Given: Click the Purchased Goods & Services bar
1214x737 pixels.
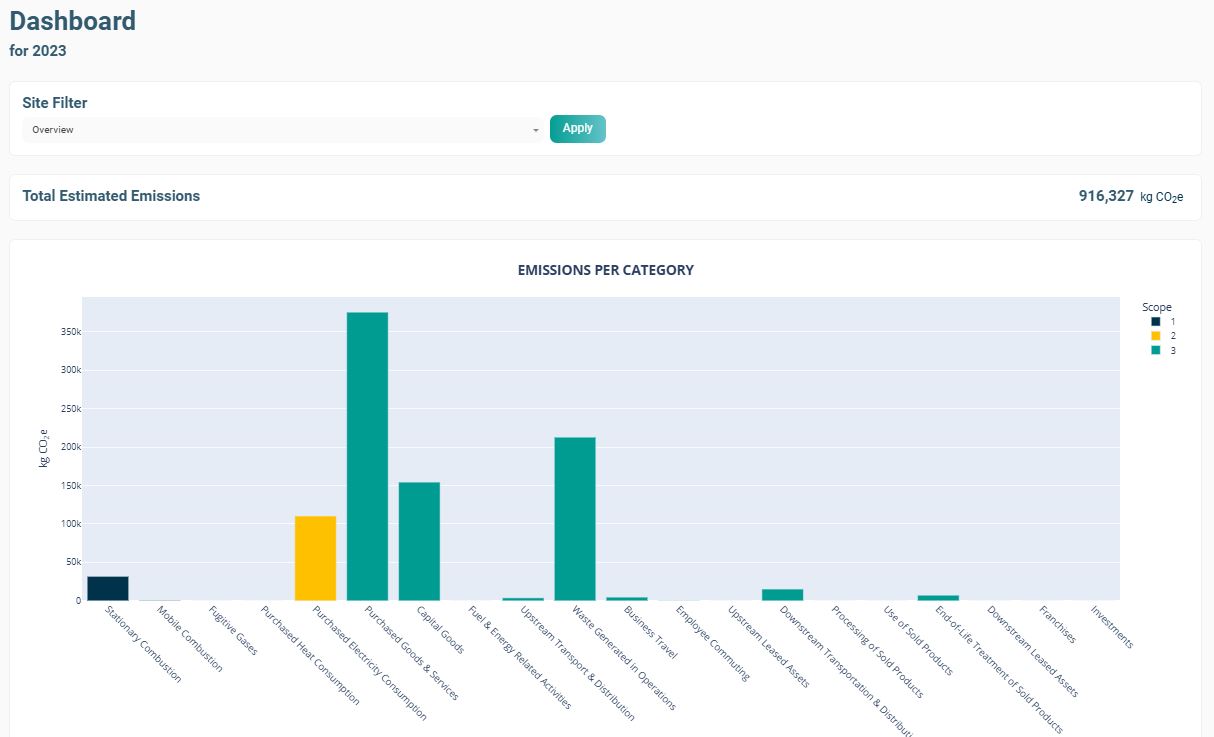Looking at the screenshot, I should 367,456.
